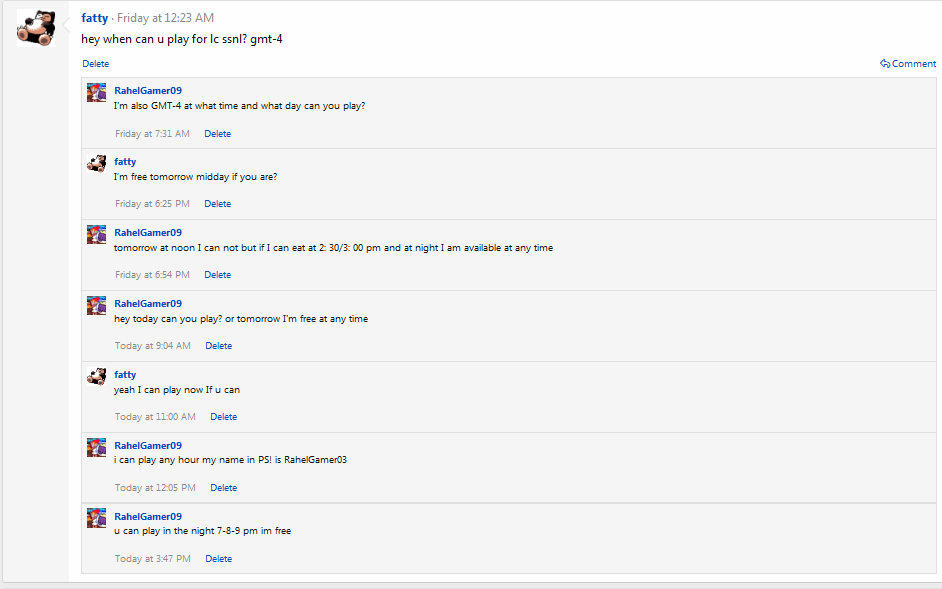Click fatty's avatar on the 'play now' reply
Screen dimensions: 942x589
[97, 377]
